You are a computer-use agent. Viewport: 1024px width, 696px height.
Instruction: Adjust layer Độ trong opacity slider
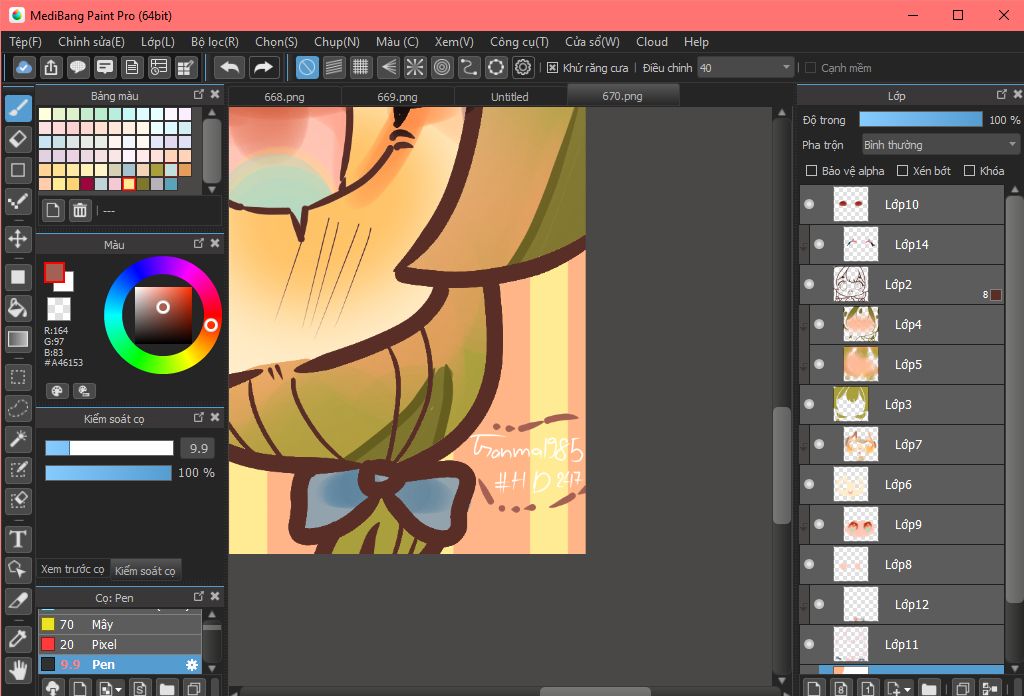921,119
